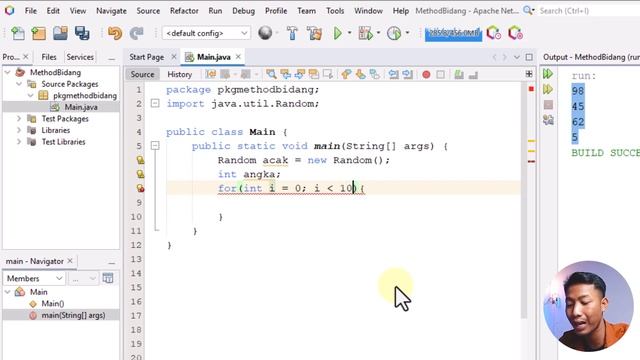Click the Clean and Build icon

[x=314, y=33]
